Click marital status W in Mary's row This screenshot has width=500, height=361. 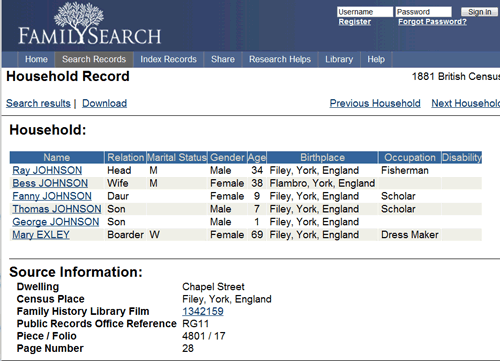point(154,235)
